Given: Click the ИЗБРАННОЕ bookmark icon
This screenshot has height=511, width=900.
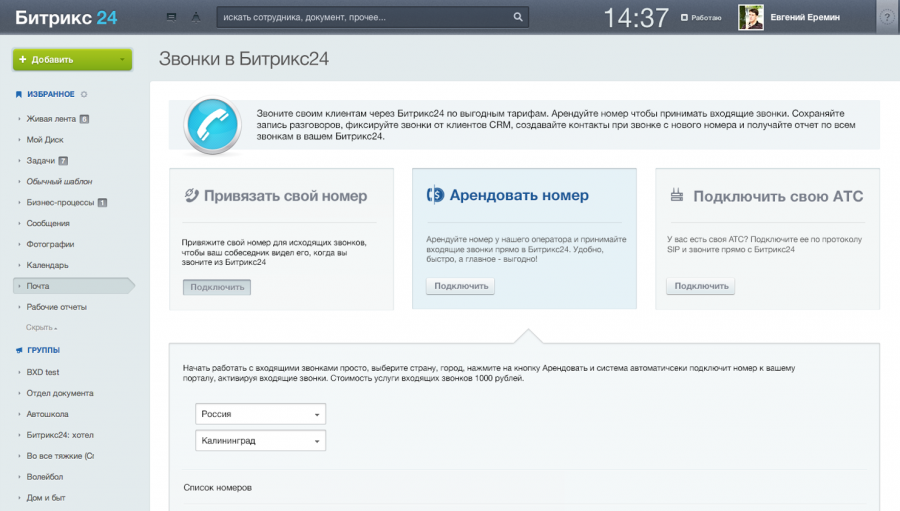Looking at the screenshot, I should [18, 94].
